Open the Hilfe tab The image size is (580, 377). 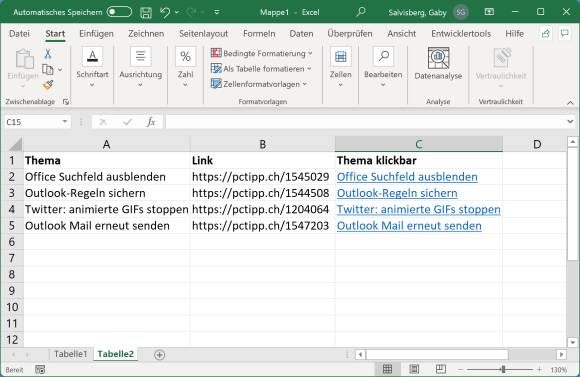(x=514, y=34)
